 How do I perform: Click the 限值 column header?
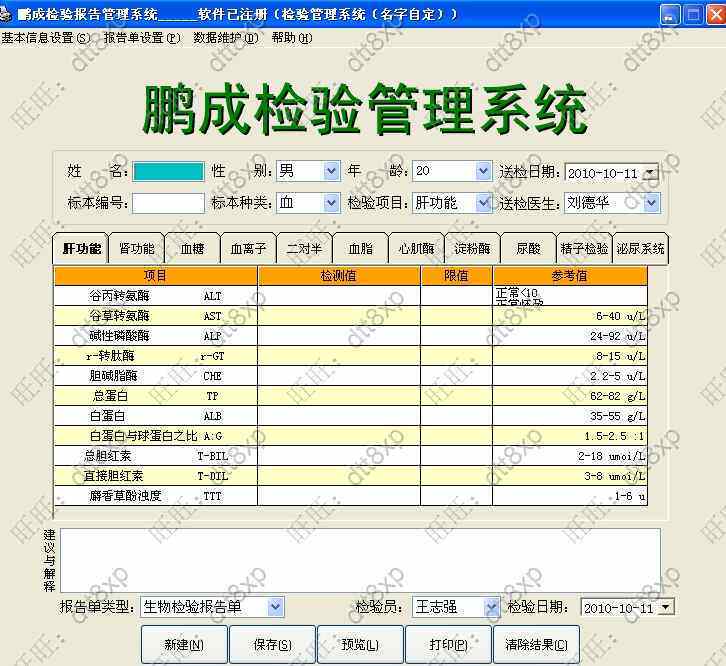pyautogui.click(x=456, y=276)
